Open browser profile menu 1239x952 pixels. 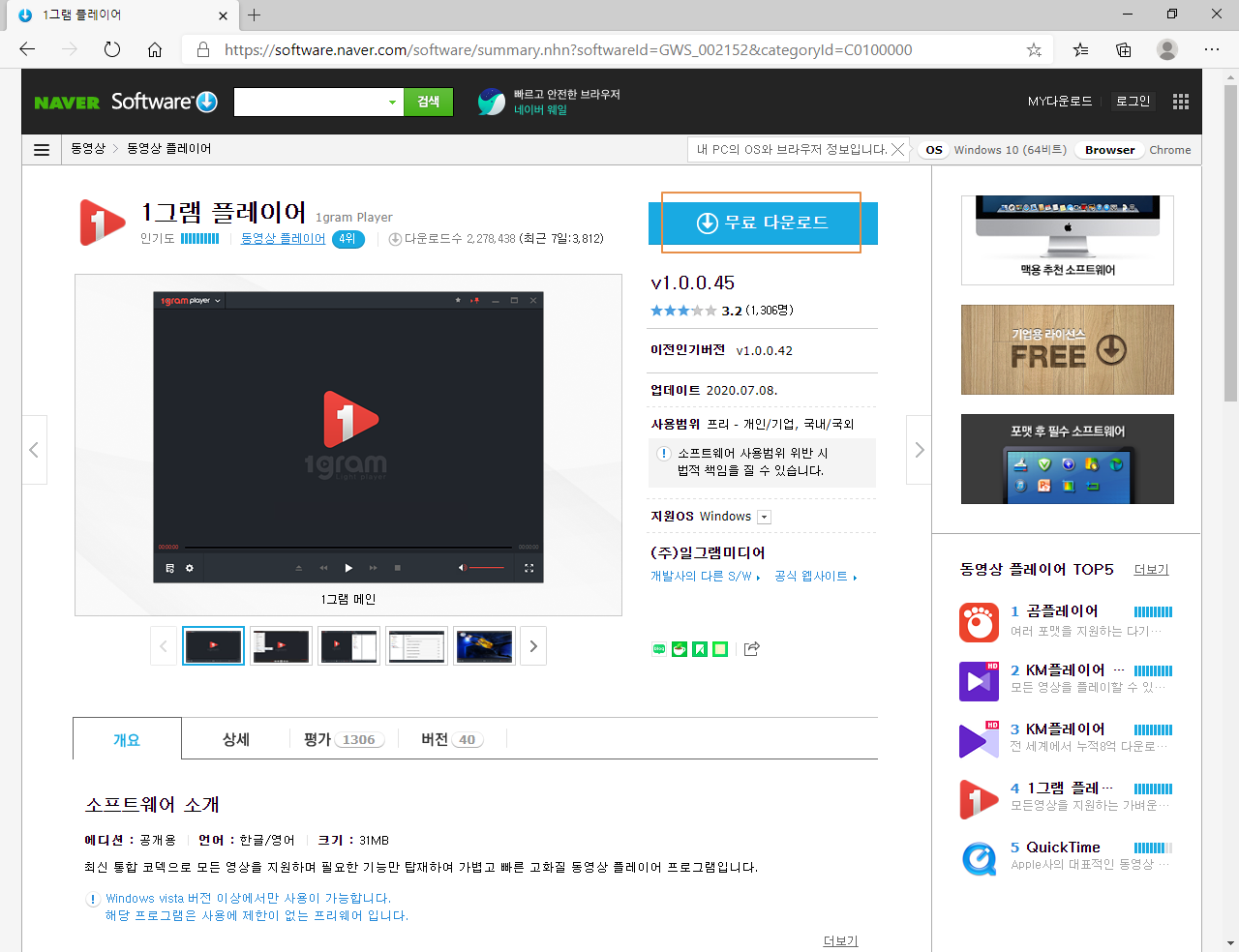[1167, 49]
